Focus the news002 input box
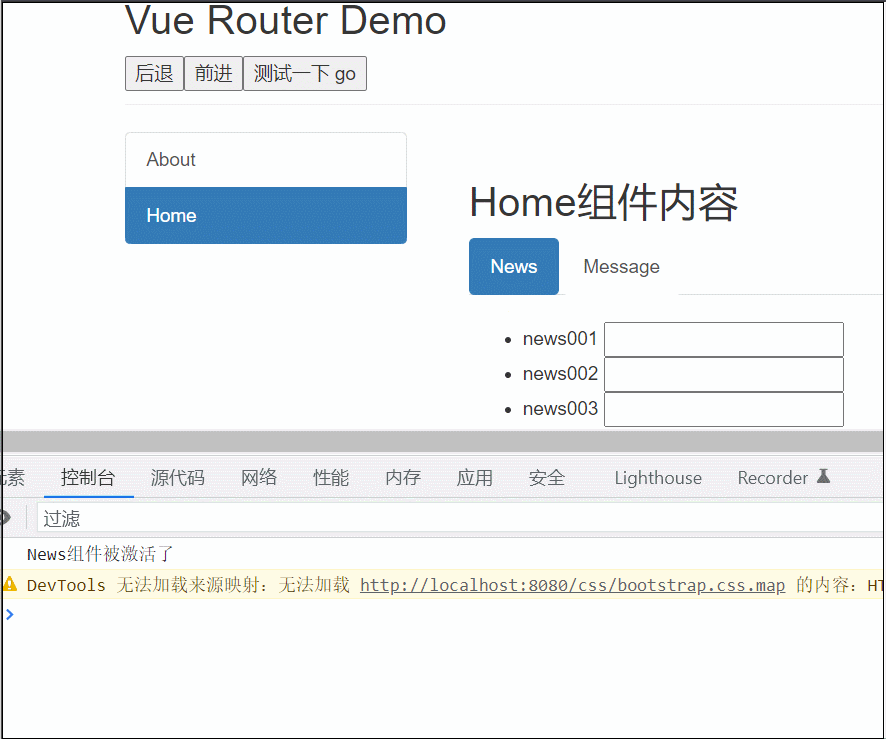 pyautogui.click(x=724, y=375)
